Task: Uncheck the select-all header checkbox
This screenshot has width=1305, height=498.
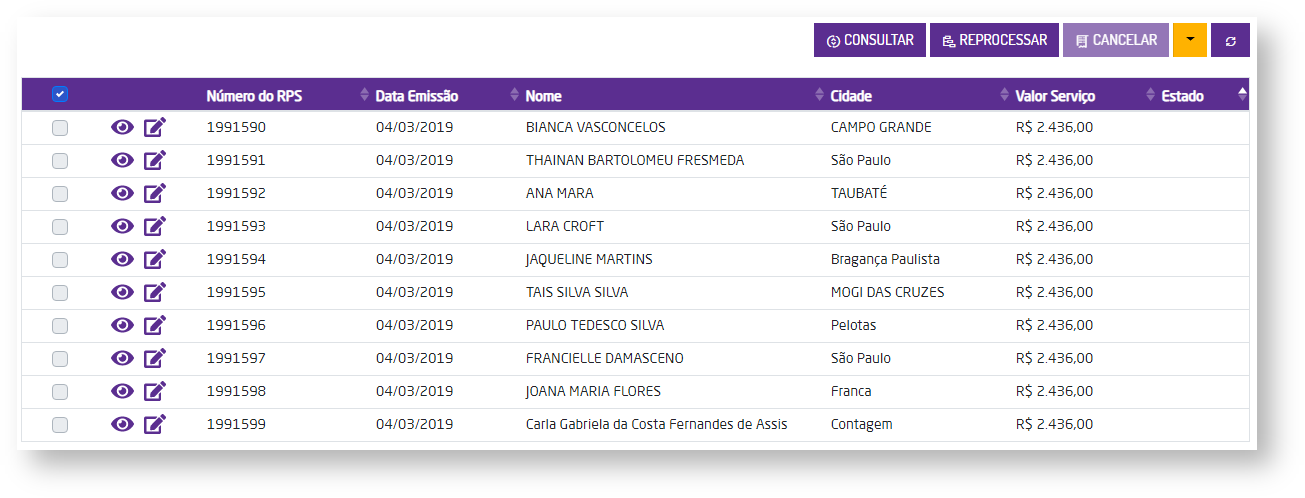Action: coord(60,94)
